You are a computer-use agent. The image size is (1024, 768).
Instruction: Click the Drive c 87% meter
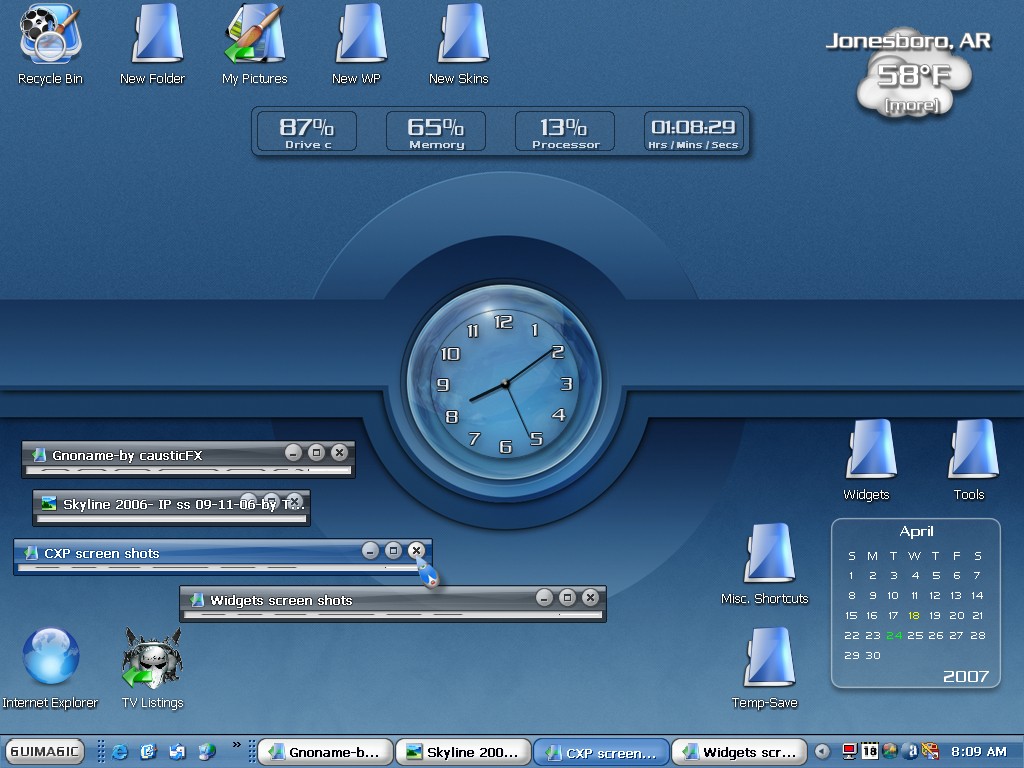(x=307, y=131)
